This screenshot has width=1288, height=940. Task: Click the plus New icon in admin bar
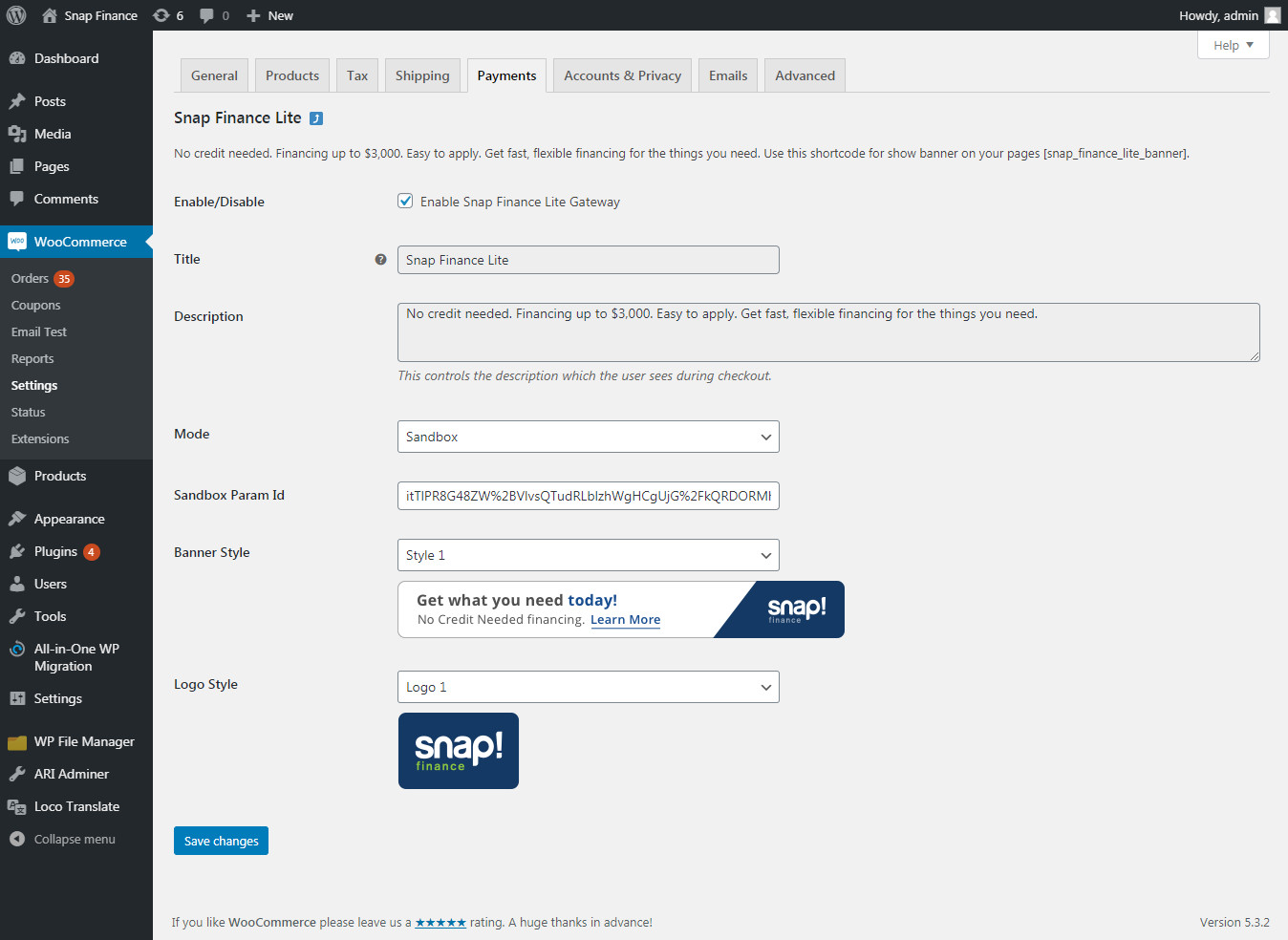[x=253, y=15]
